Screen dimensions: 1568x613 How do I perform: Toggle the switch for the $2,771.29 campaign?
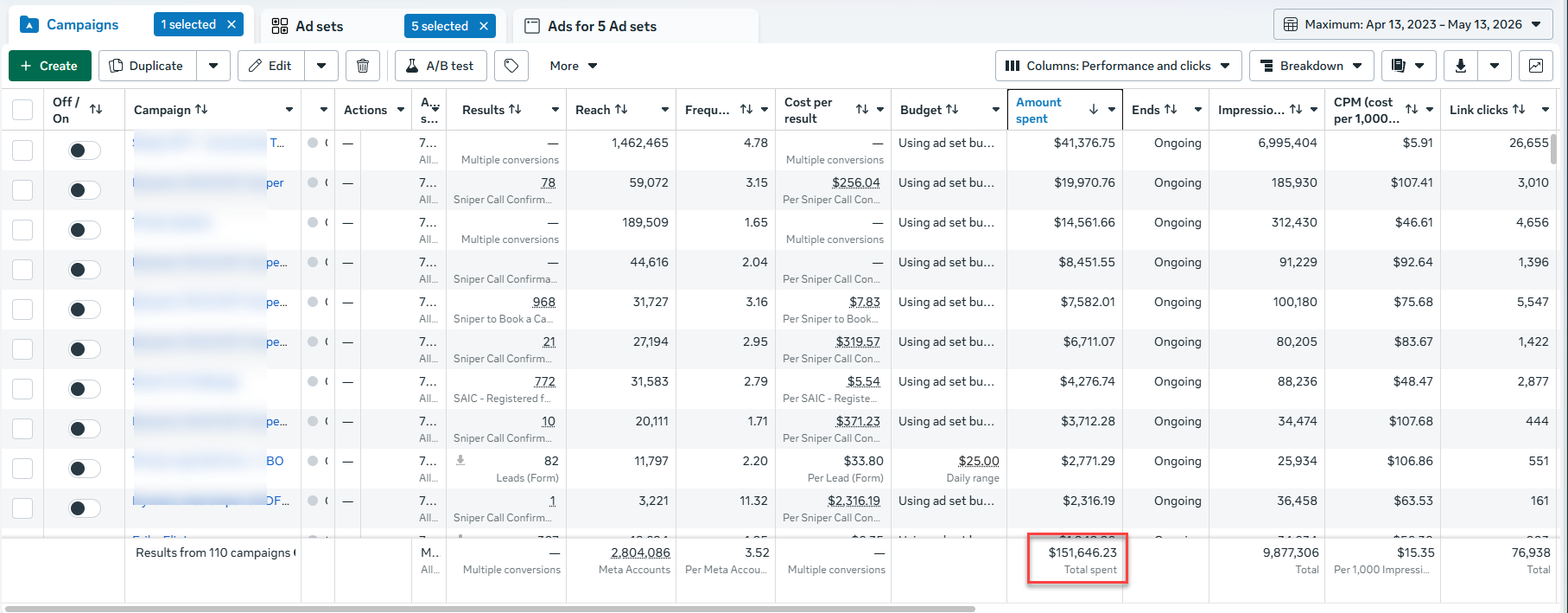coord(85,469)
